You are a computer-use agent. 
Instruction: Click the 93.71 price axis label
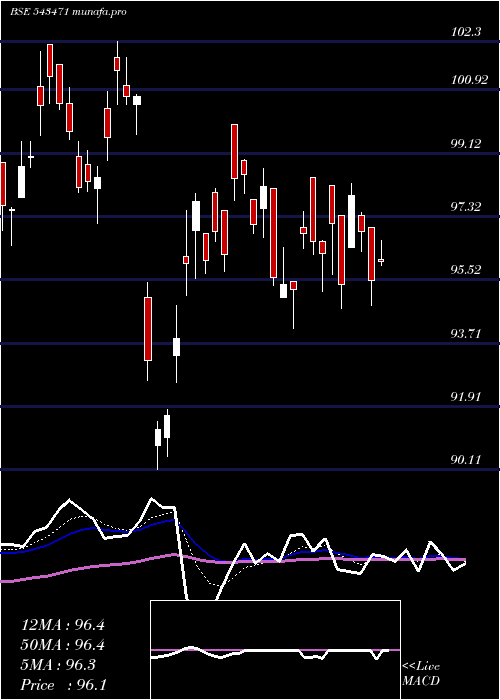(x=466, y=333)
